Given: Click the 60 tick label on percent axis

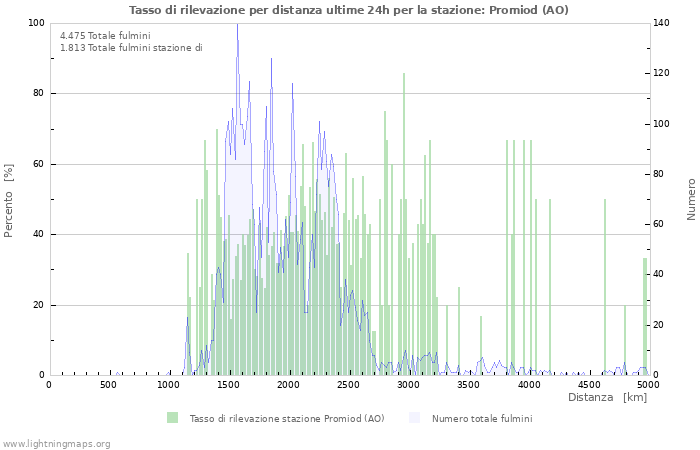Looking at the screenshot, I should coord(37,164).
